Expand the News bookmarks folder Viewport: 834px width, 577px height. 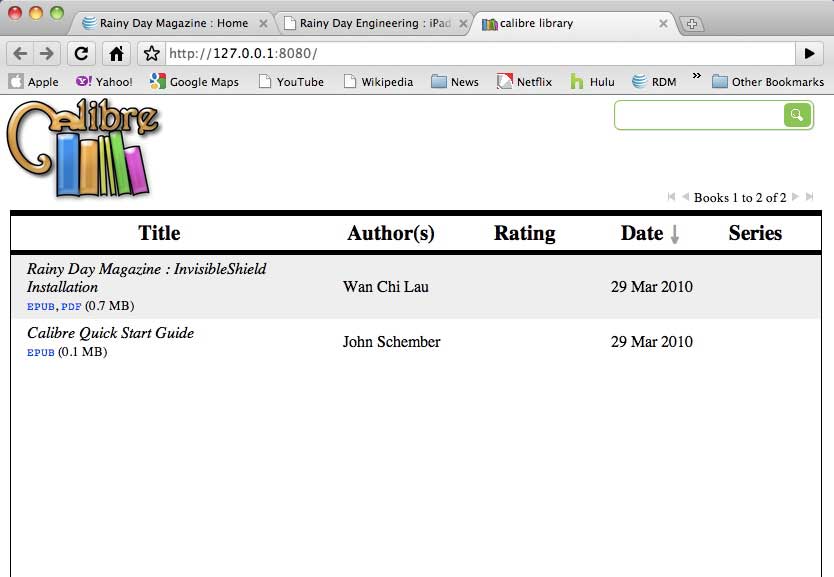[x=455, y=82]
